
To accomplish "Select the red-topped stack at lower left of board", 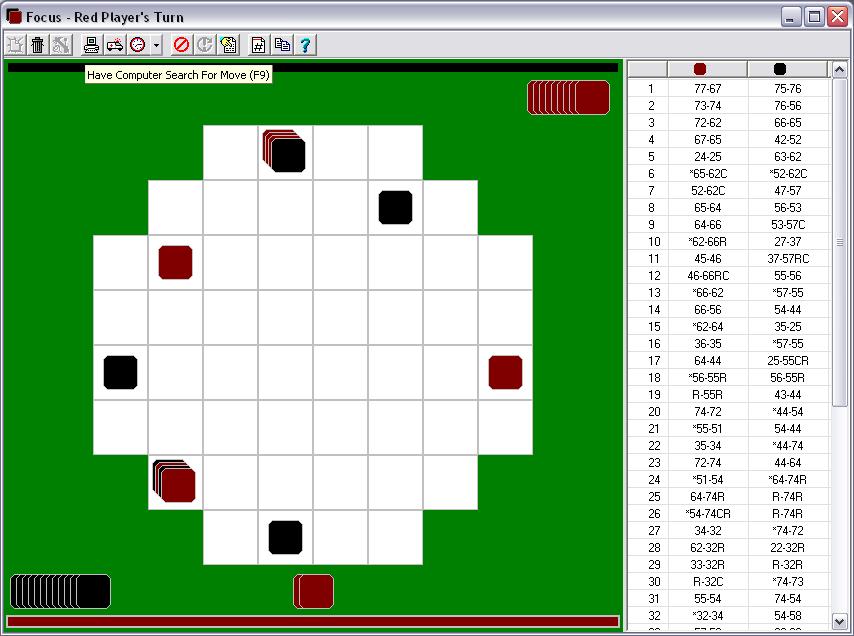I will click(174, 481).
